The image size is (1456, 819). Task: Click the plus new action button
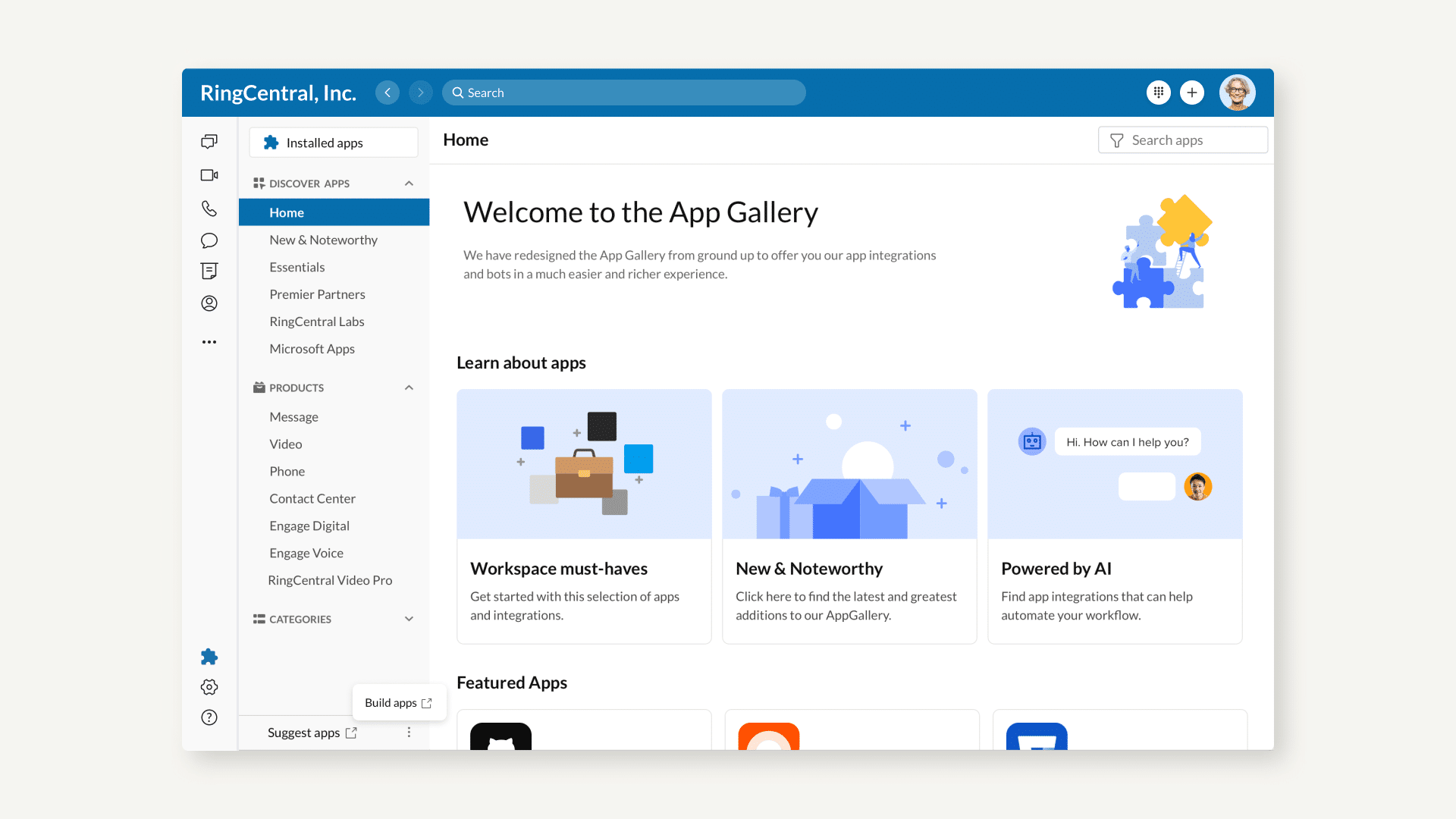click(x=1192, y=93)
